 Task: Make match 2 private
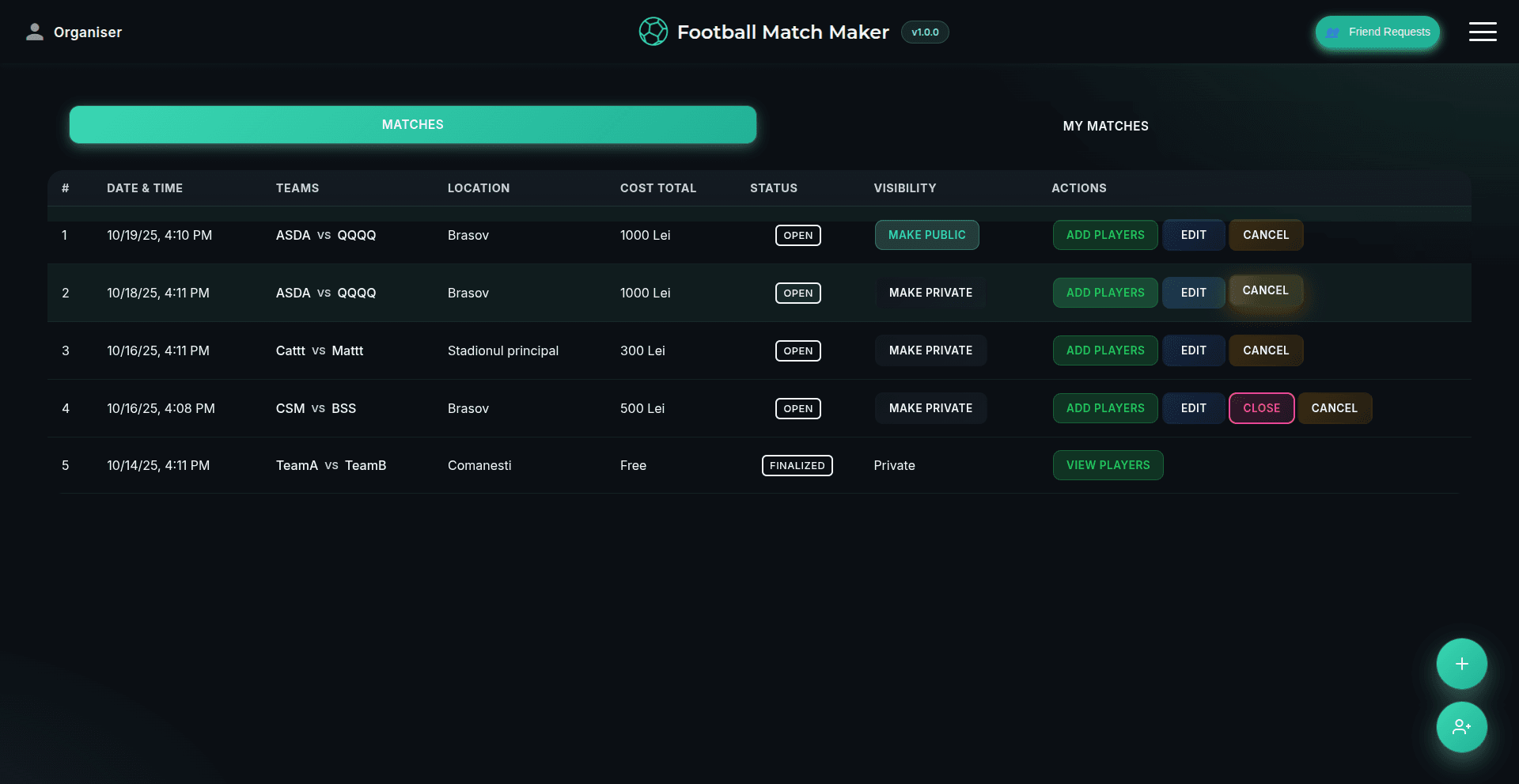click(x=930, y=293)
